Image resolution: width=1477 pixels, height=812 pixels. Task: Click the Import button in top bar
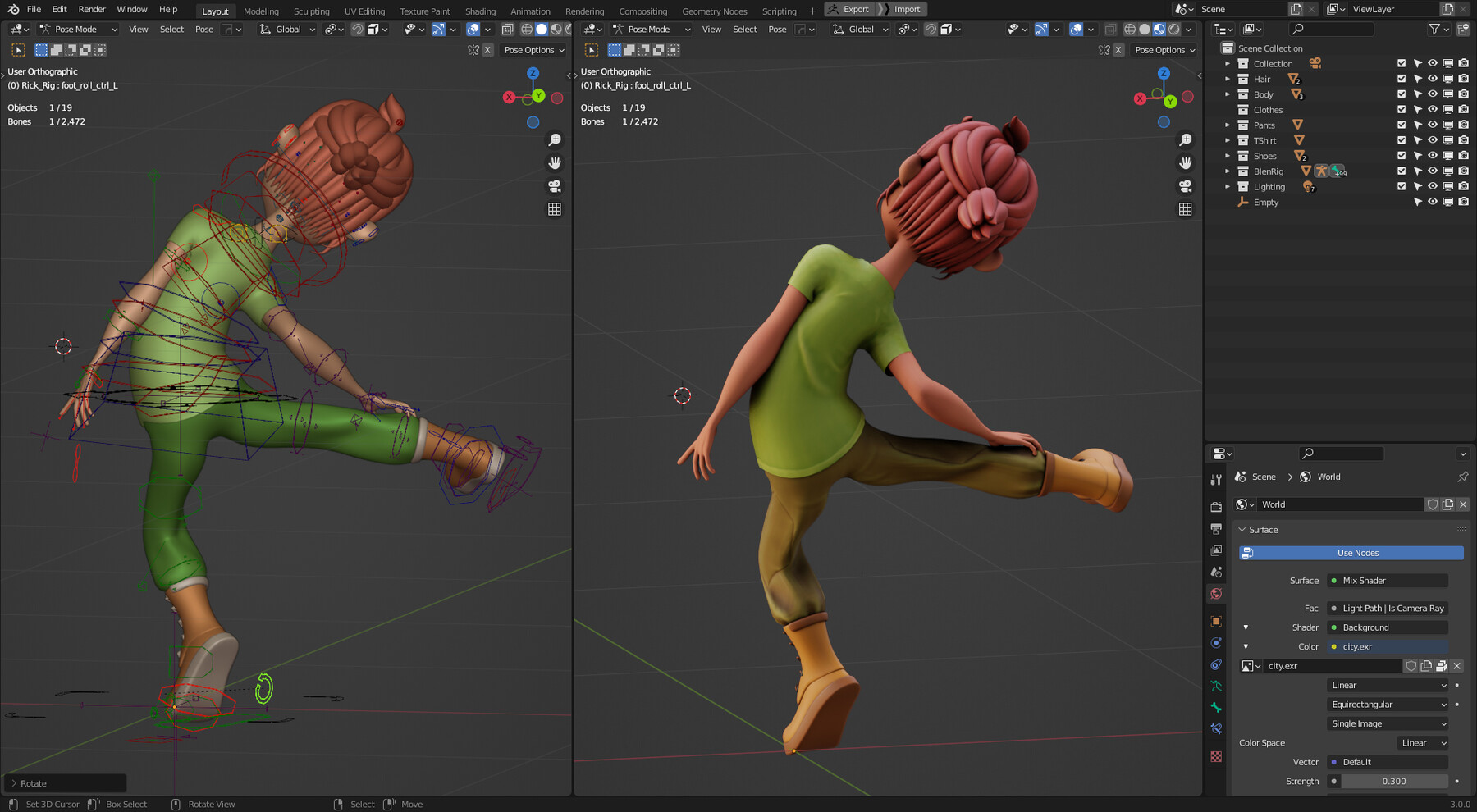point(900,9)
